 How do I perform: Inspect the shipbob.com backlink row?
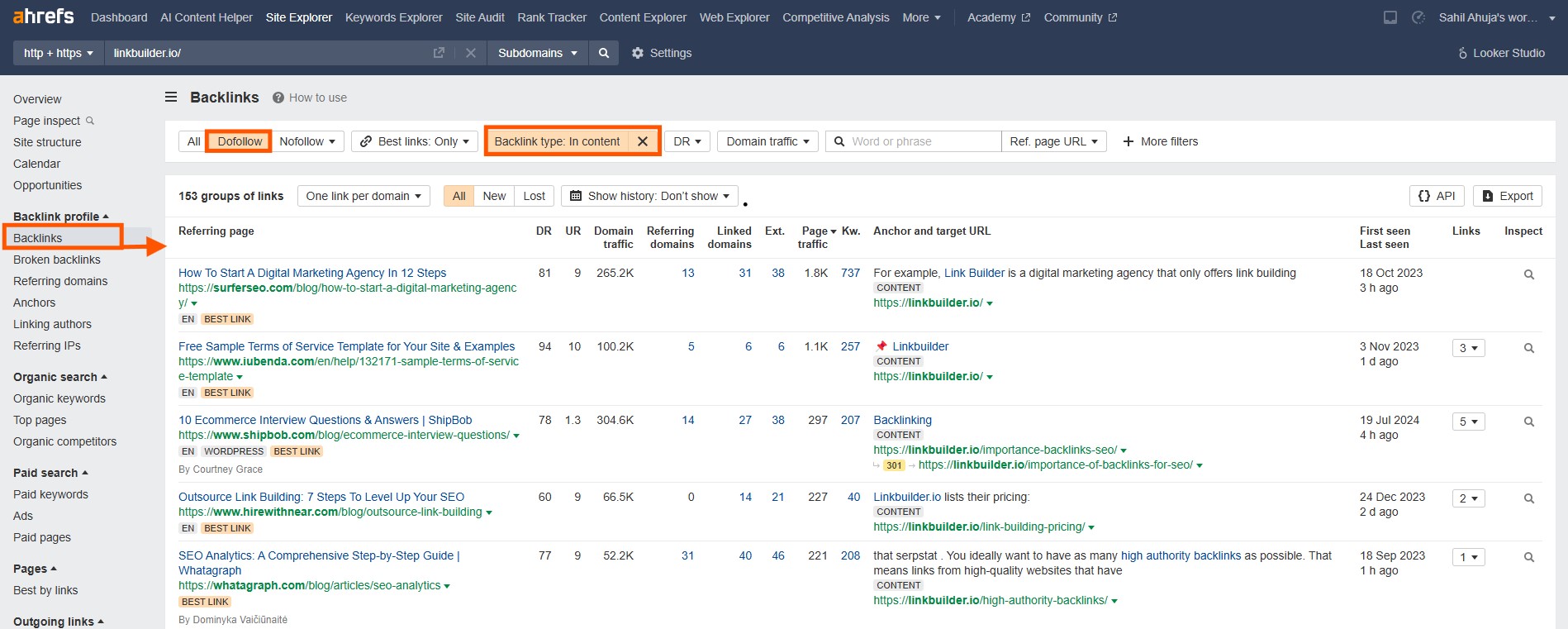click(1529, 422)
